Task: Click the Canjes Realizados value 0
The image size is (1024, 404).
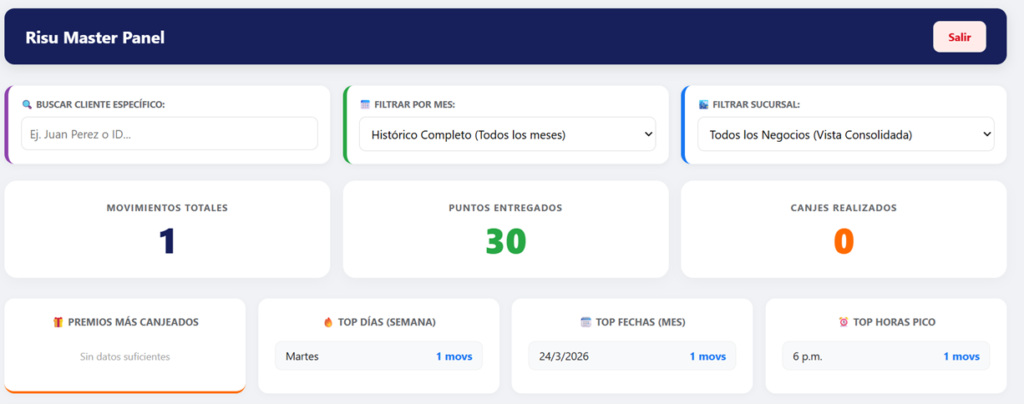Action: pos(843,241)
